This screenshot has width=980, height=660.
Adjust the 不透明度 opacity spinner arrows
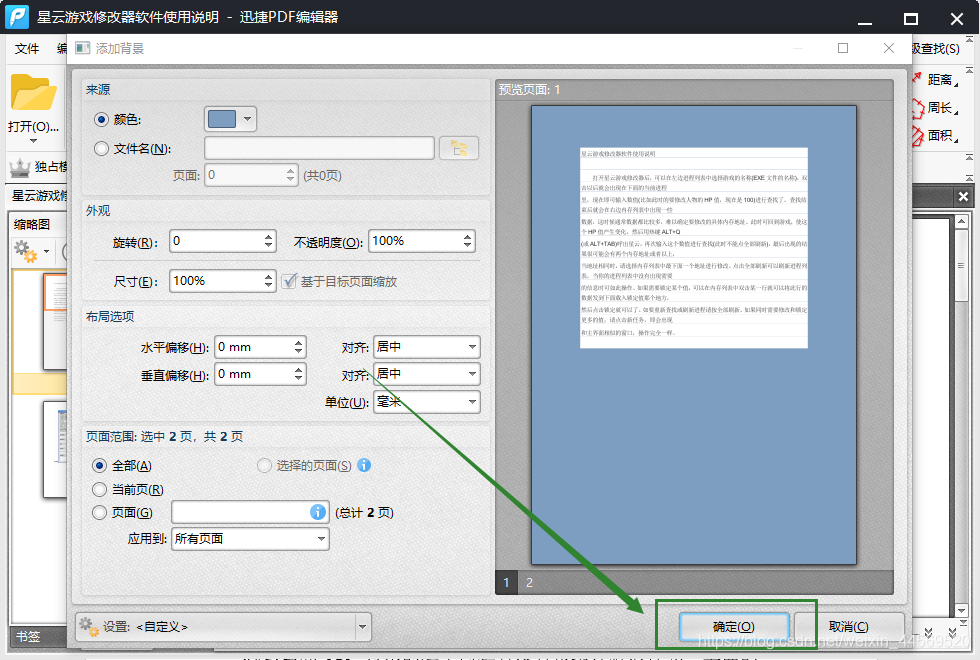click(x=468, y=241)
